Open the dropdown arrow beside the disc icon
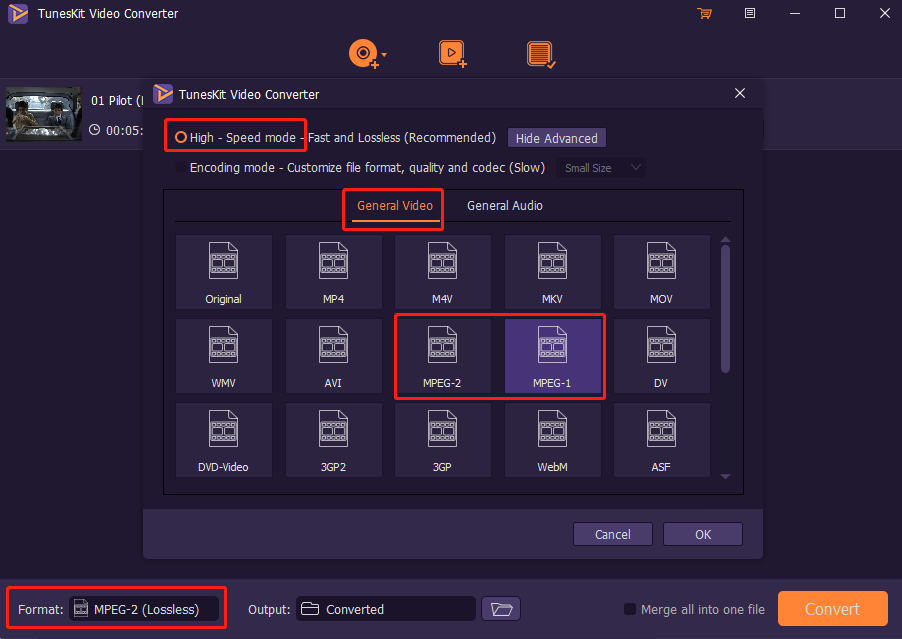 pyautogui.click(x=384, y=55)
